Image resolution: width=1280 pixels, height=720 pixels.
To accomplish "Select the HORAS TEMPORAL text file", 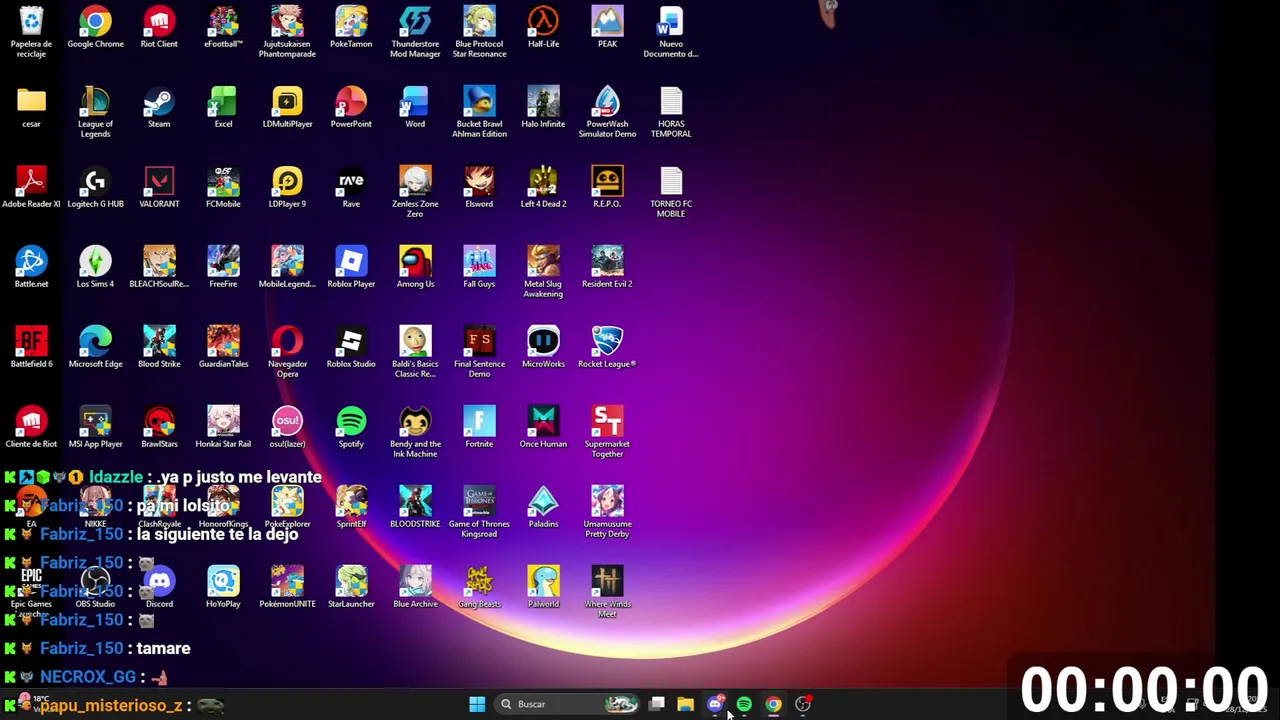I will coord(671,112).
